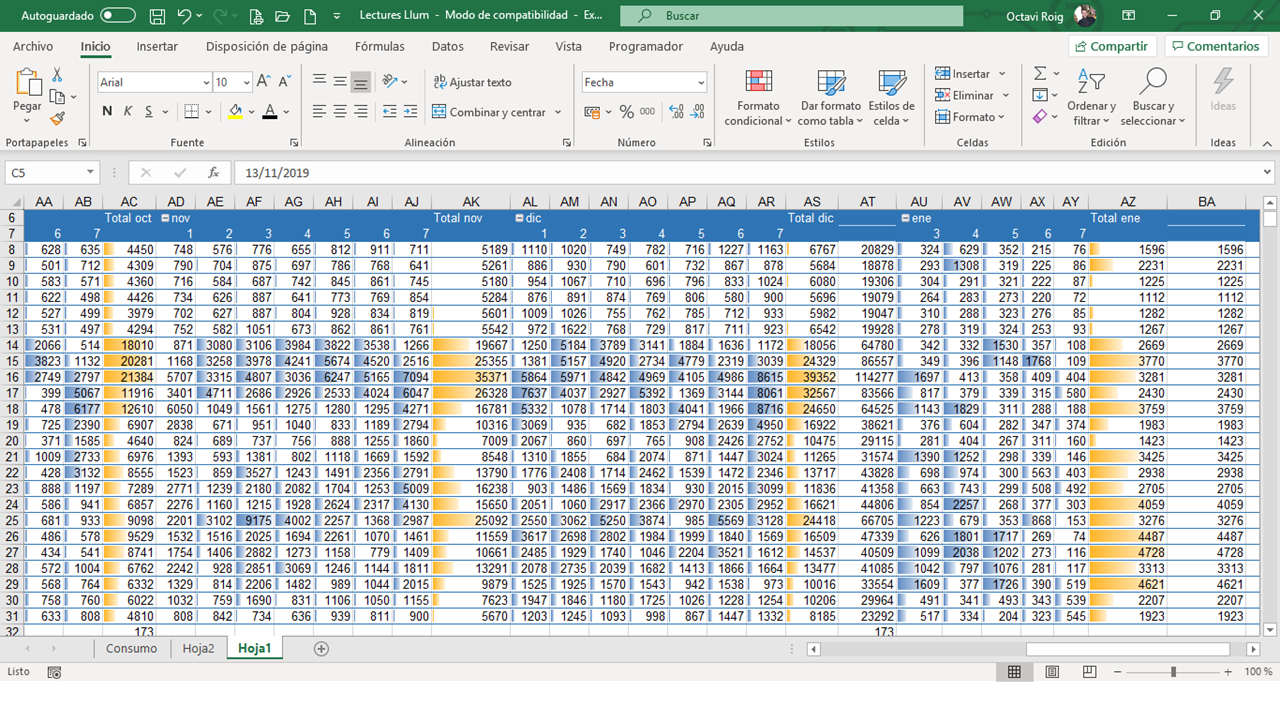Open the Archivo tab
Image resolution: width=1280 pixels, height=720 pixels.
coord(33,46)
